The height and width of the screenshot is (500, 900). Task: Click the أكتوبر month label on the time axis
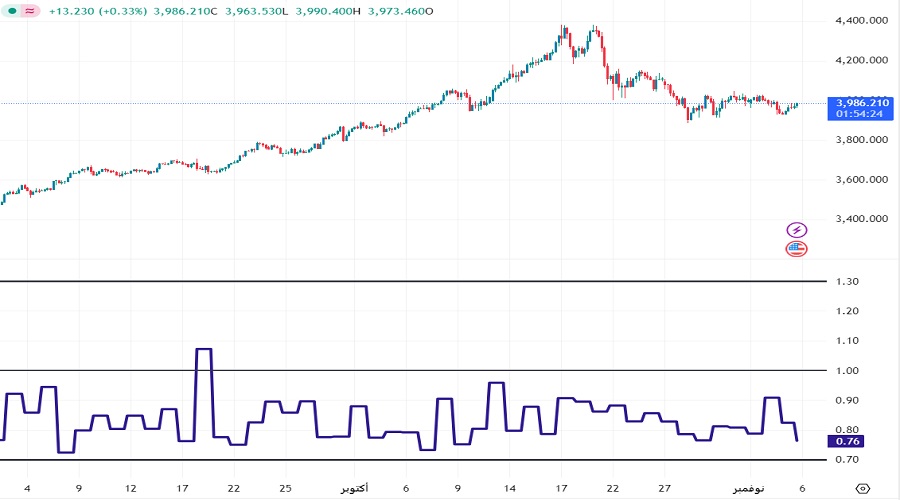[x=352, y=487]
